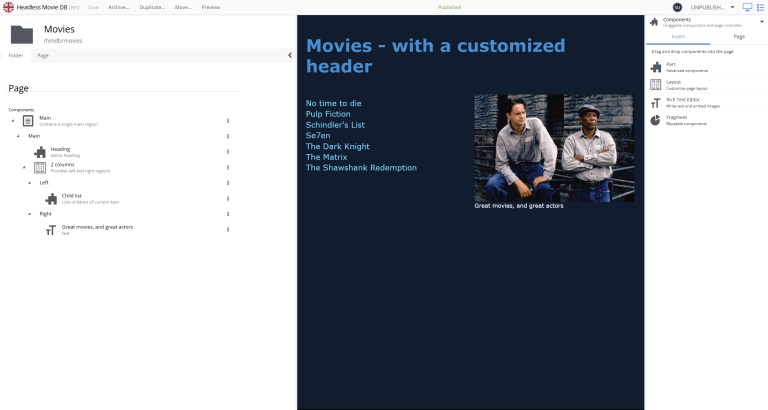The width and height of the screenshot is (768, 410).
Task: Open the user avatar menu
Action: click(677, 7)
